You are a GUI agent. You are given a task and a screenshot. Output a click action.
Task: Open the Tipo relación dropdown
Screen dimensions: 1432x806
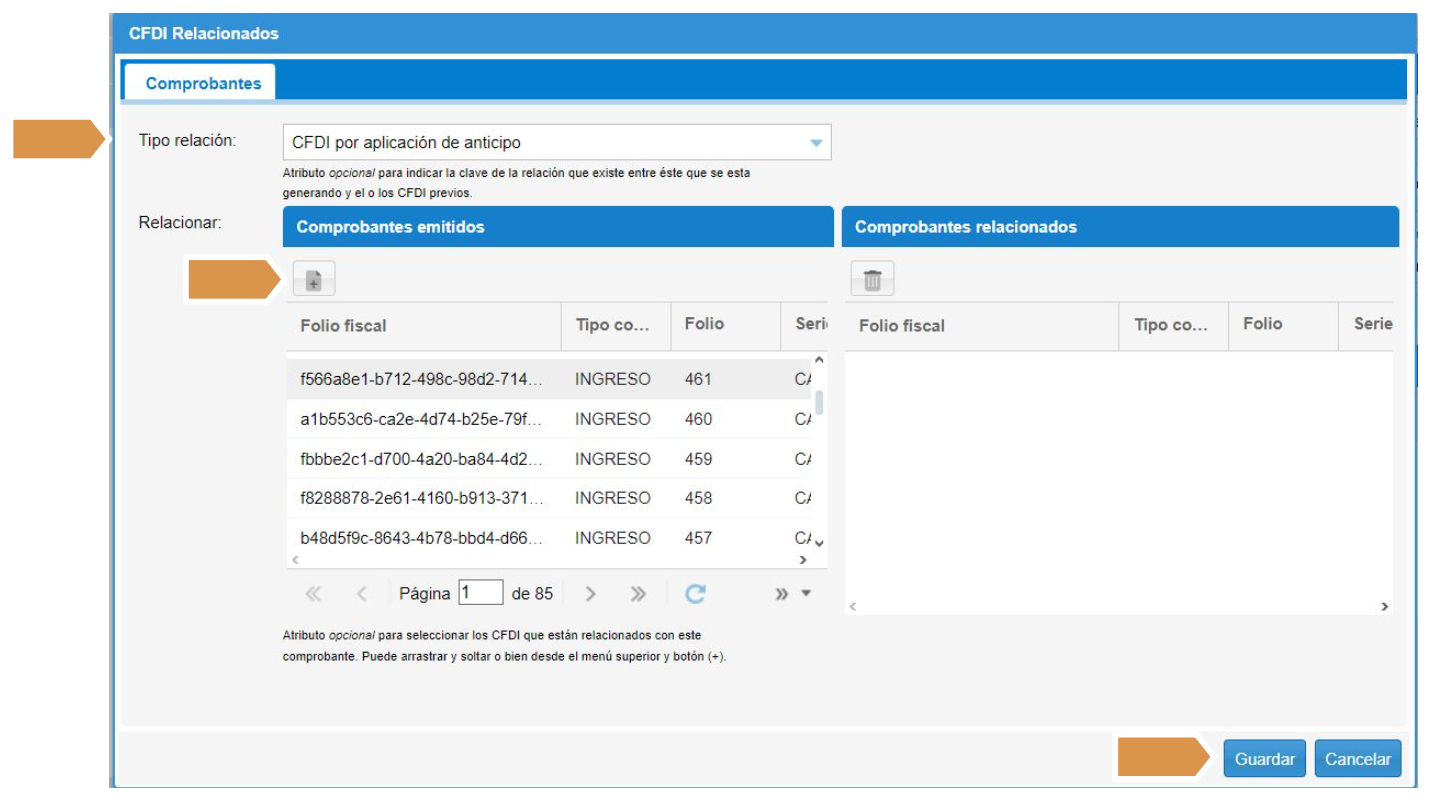(x=816, y=143)
